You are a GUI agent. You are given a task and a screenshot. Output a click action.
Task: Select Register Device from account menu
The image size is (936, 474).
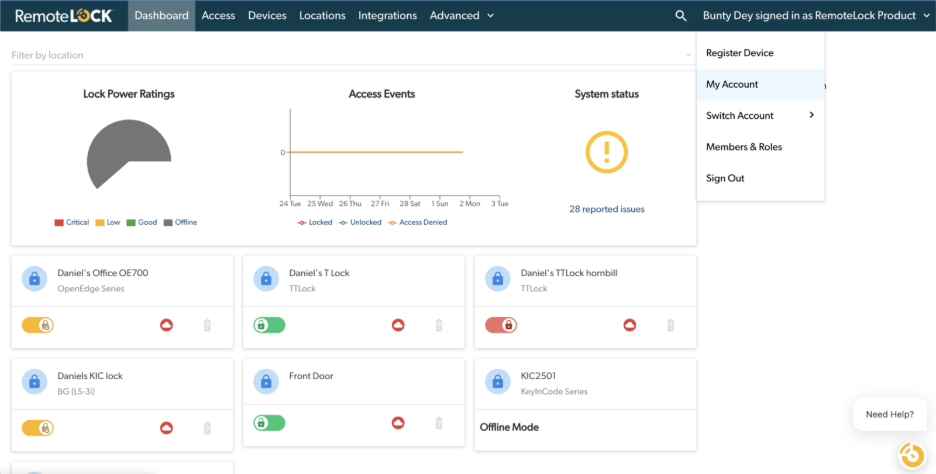click(760, 53)
